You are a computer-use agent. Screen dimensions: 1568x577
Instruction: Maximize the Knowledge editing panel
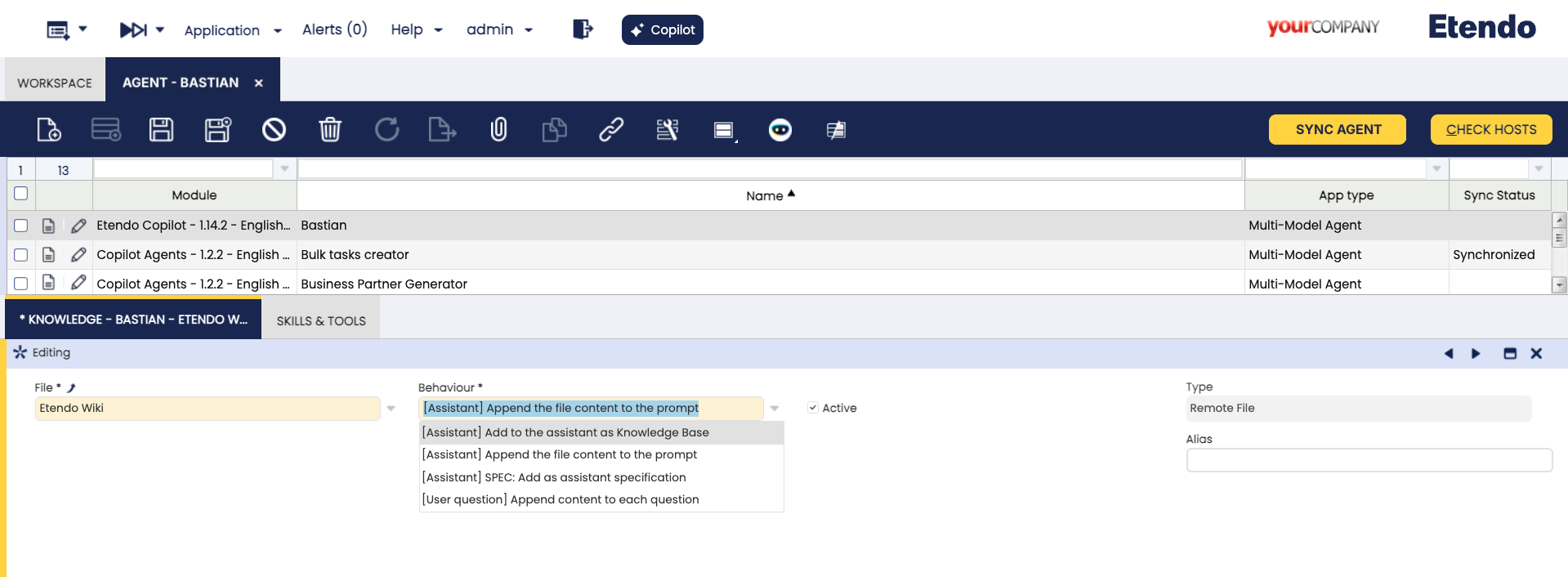click(1510, 353)
